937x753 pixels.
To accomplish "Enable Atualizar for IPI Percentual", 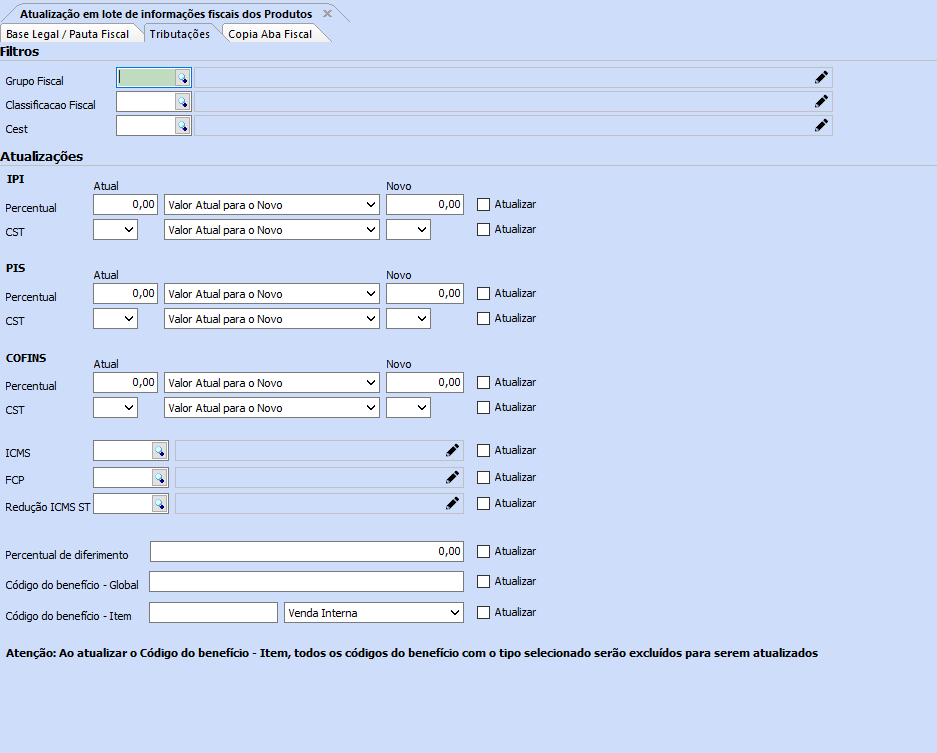I will pyautogui.click(x=483, y=204).
